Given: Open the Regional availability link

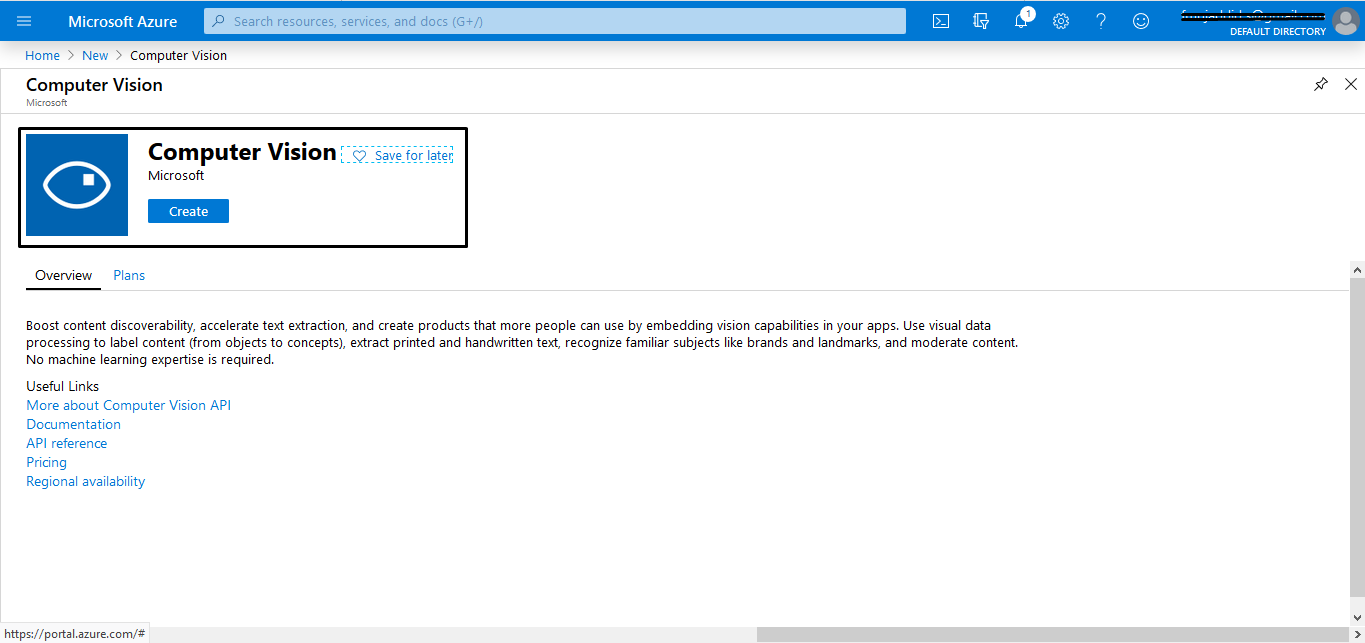Looking at the screenshot, I should [85, 481].
